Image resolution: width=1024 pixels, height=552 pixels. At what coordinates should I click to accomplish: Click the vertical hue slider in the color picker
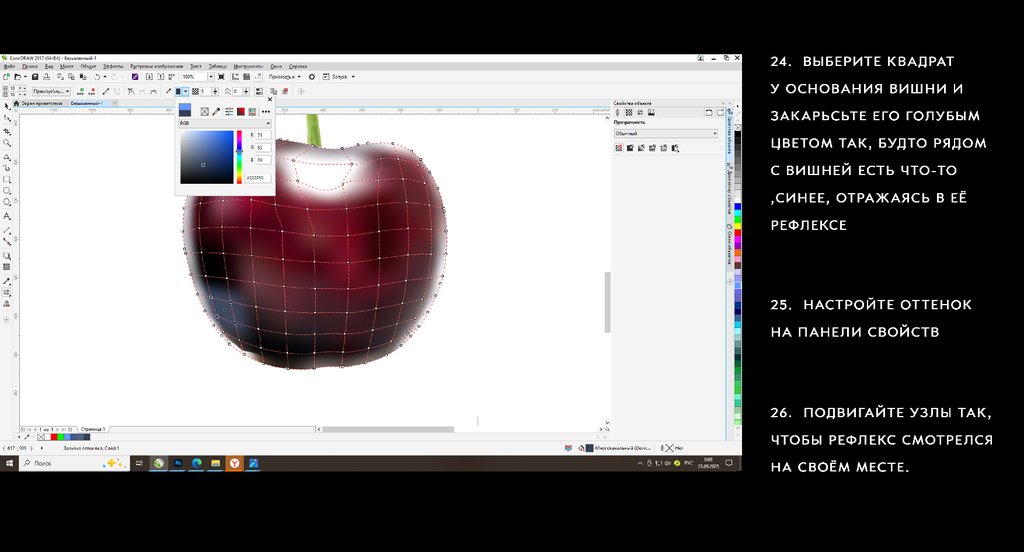click(x=239, y=157)
